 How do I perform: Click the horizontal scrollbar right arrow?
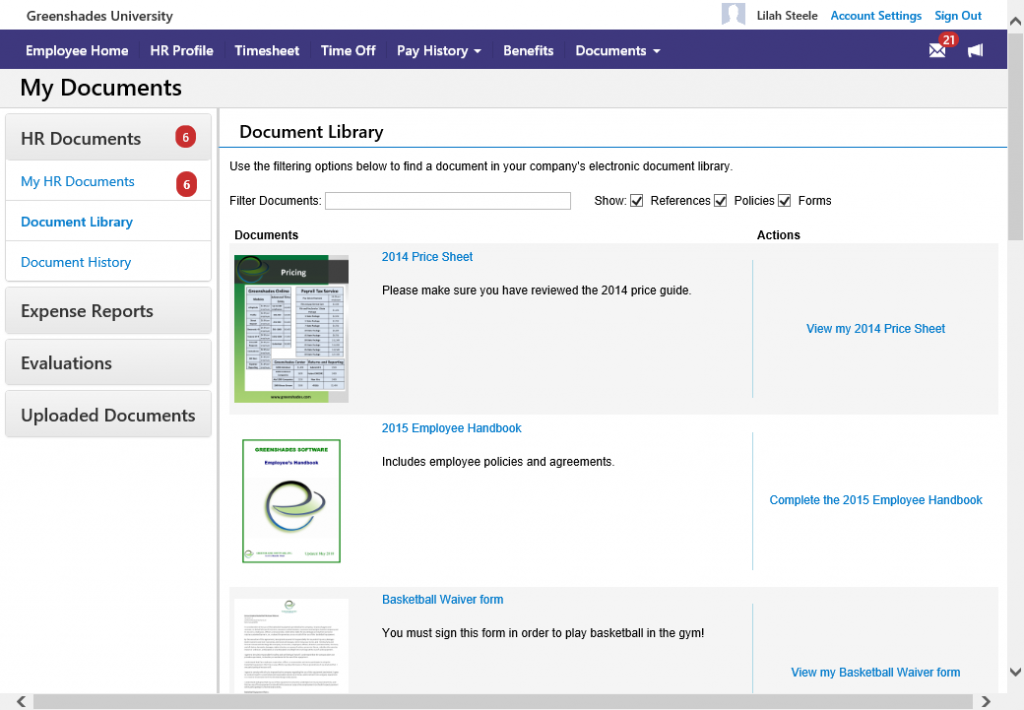[x=985, y=702]
